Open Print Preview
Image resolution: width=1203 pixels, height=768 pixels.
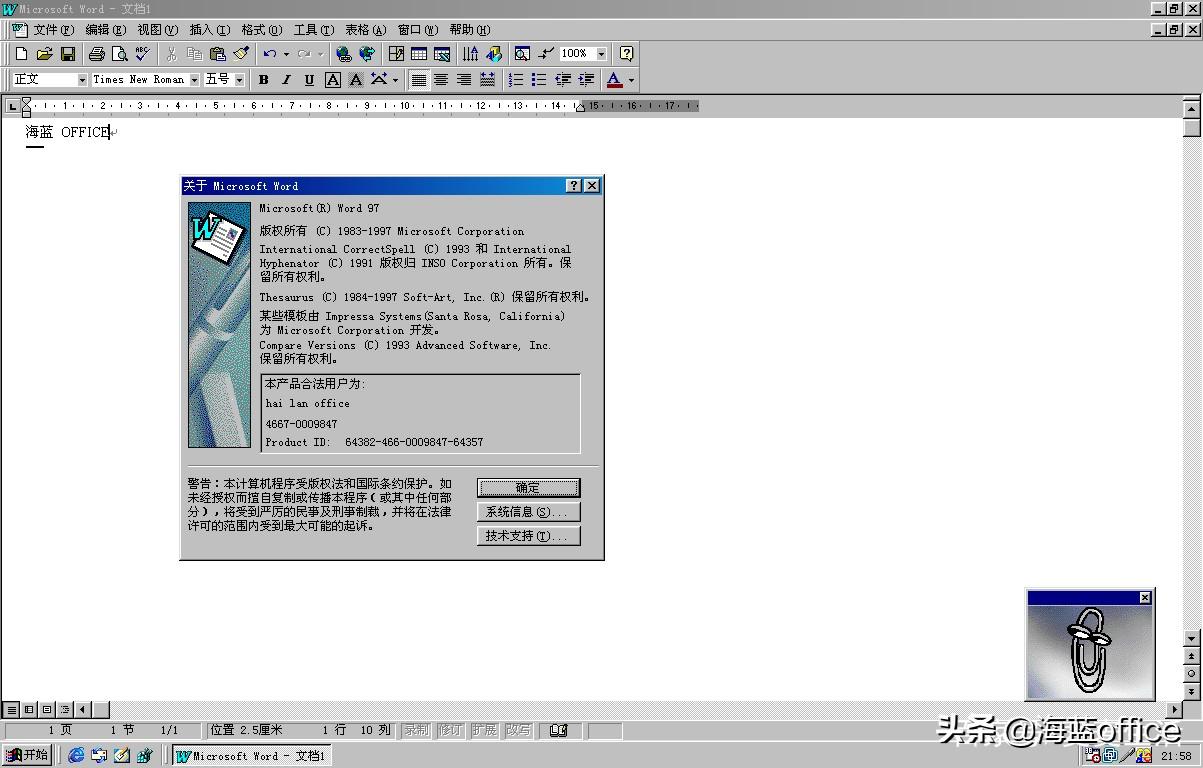point(120,54)
